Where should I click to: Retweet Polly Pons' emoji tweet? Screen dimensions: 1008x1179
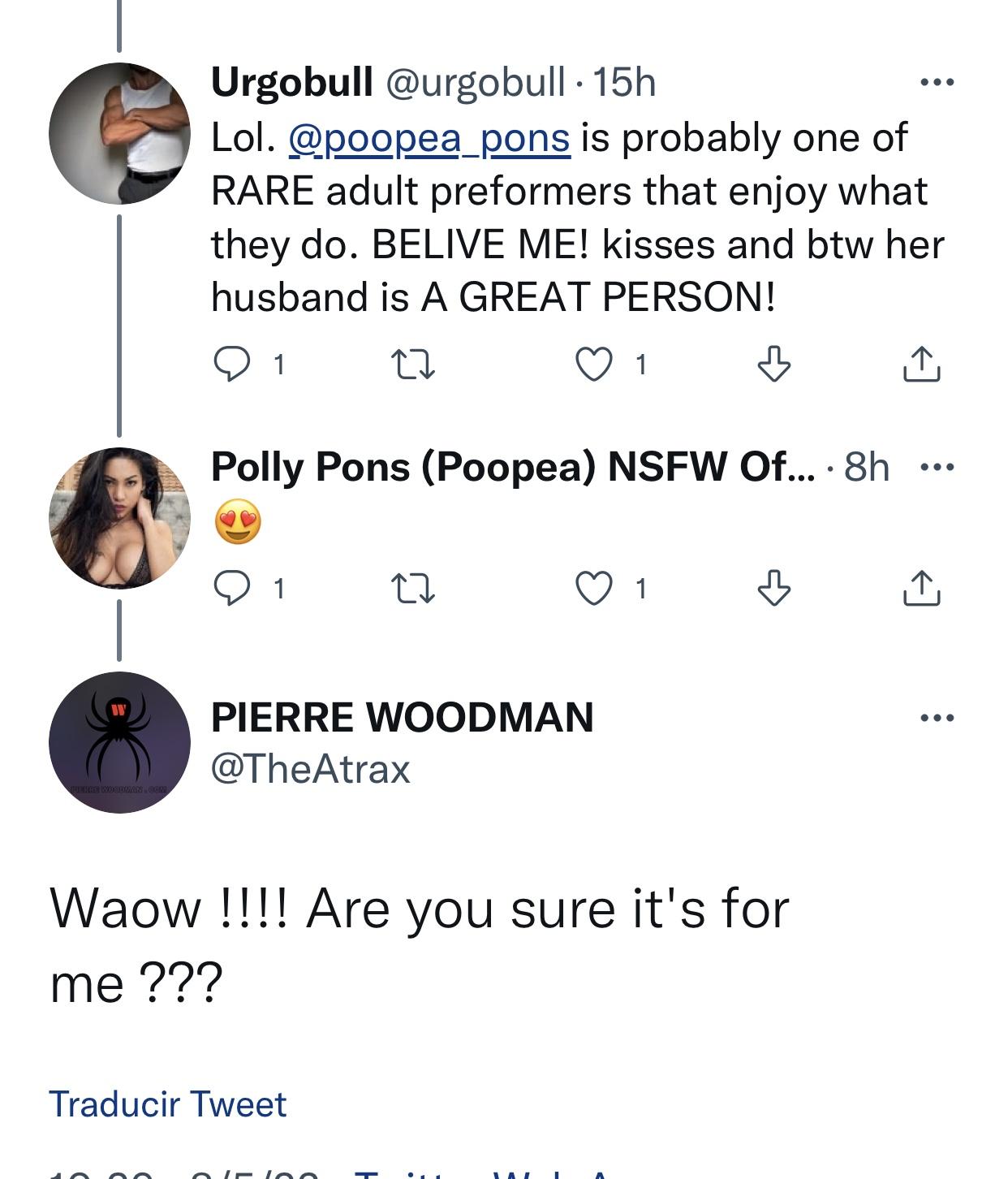413,588
